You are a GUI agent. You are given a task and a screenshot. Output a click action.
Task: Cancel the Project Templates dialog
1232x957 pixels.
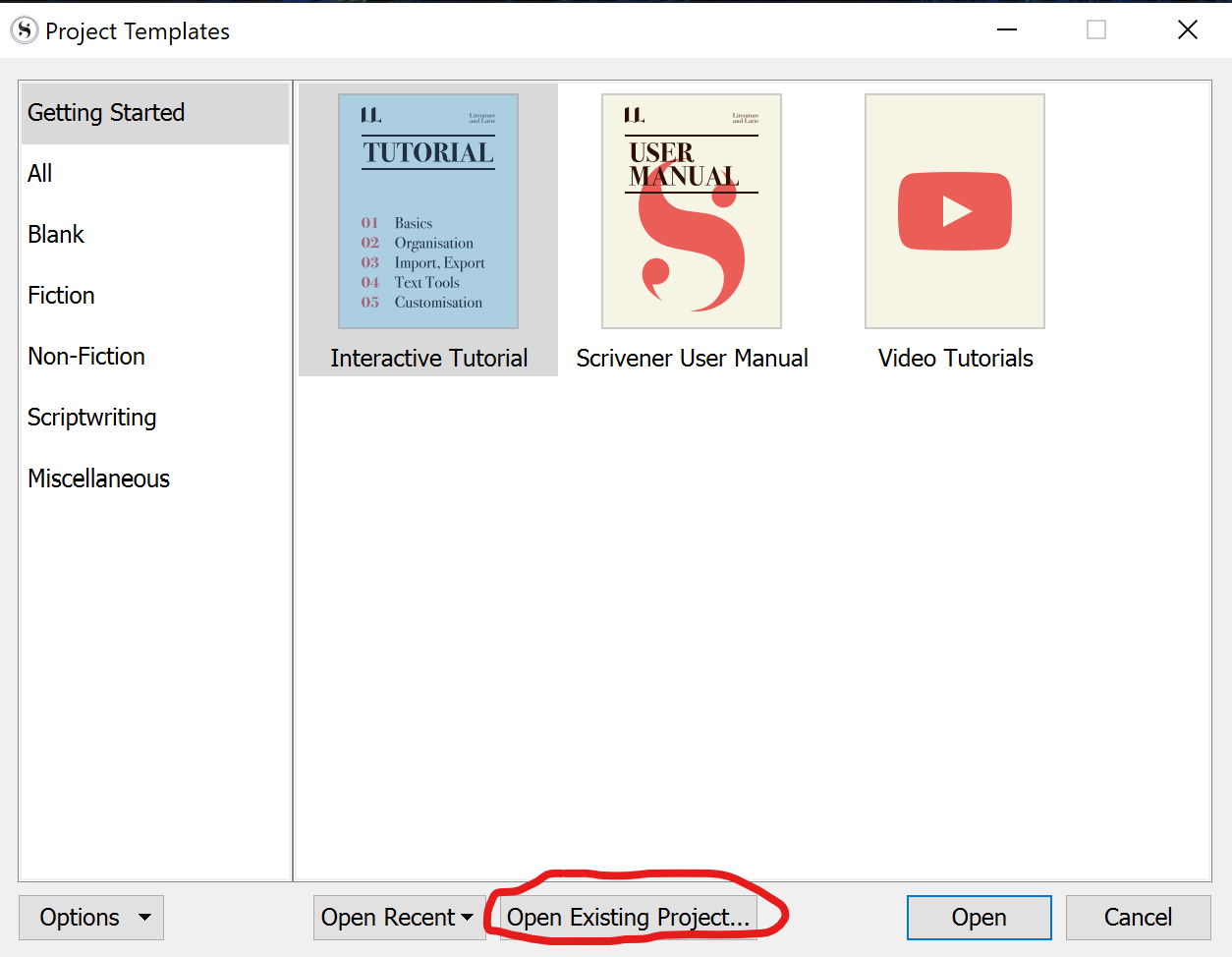[x=1138, y=918]
